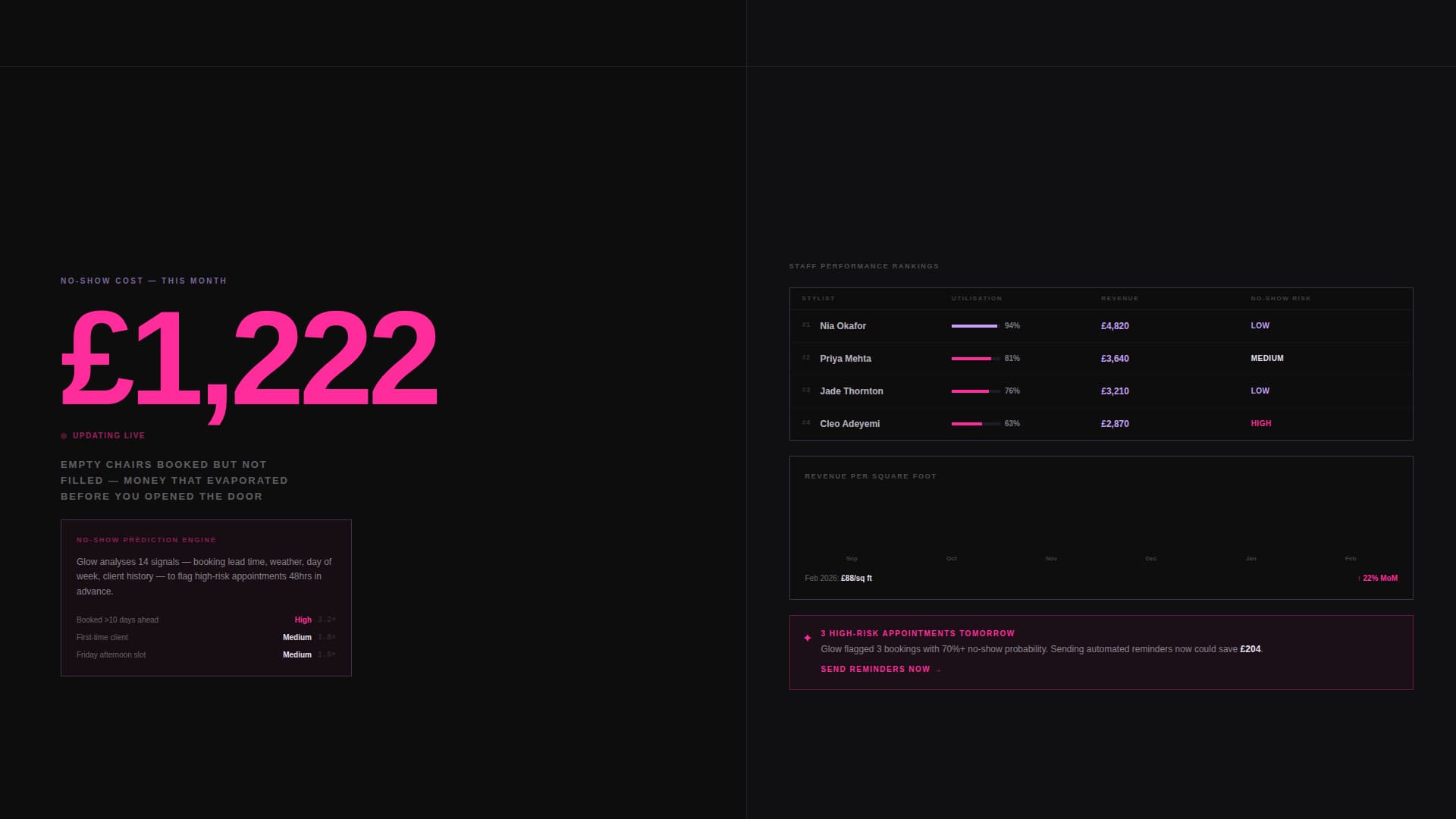Click the 3.2× multiplier value
The width and height of the screenshot is (1456, 819).
(x=327, y=620)
